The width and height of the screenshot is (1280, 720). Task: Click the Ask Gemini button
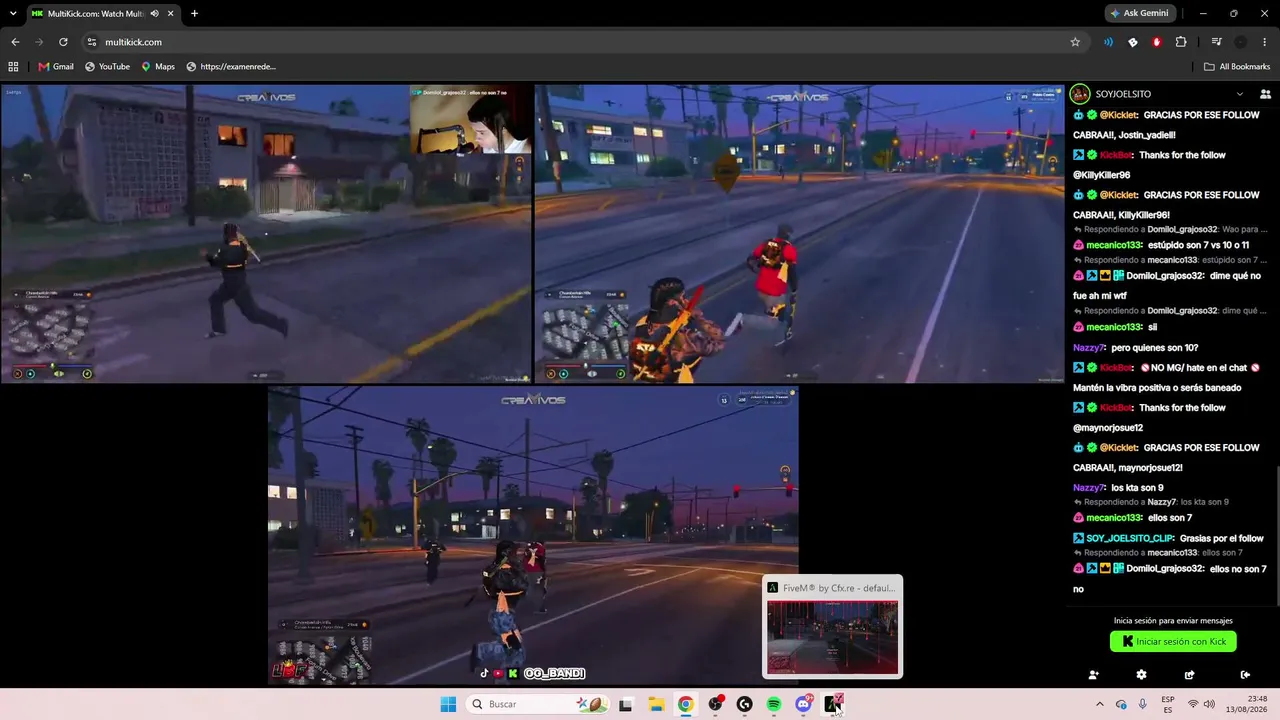[x=1139, y=13]
